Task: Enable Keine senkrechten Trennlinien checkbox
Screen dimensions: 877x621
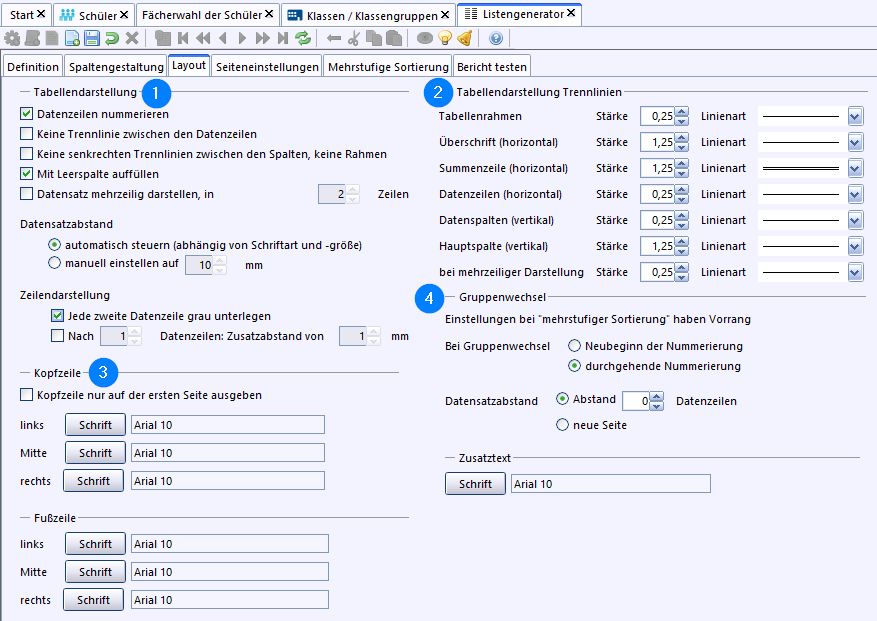Action: (26, 154)
